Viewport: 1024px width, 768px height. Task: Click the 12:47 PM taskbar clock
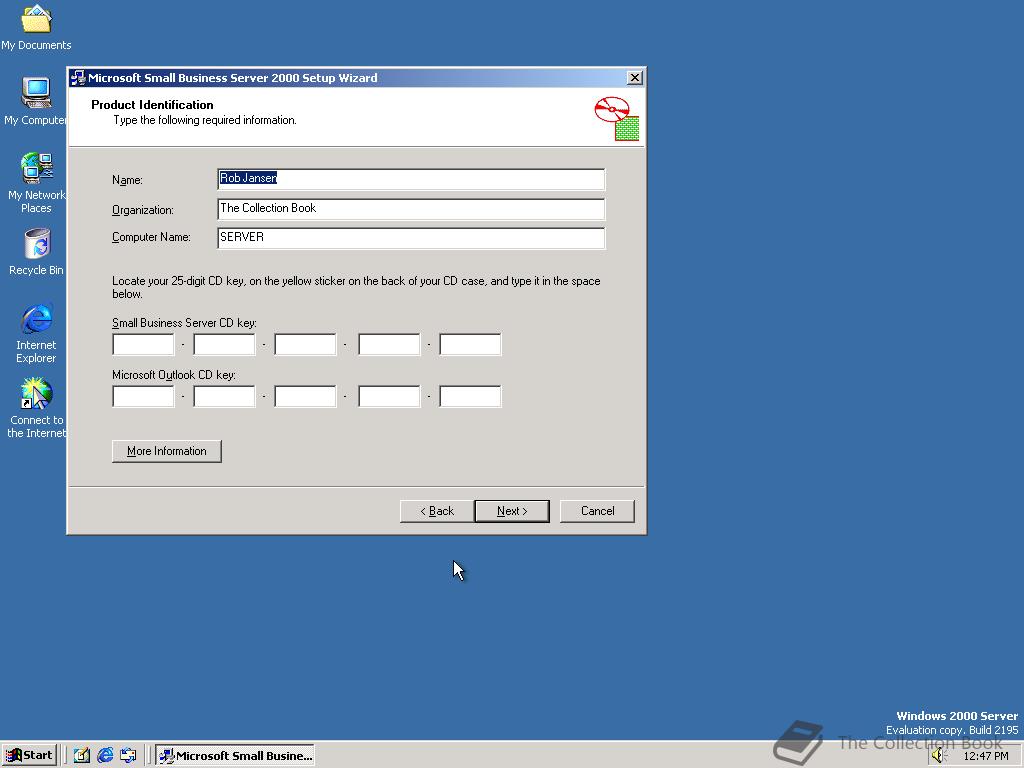click(x=985, y=756)
